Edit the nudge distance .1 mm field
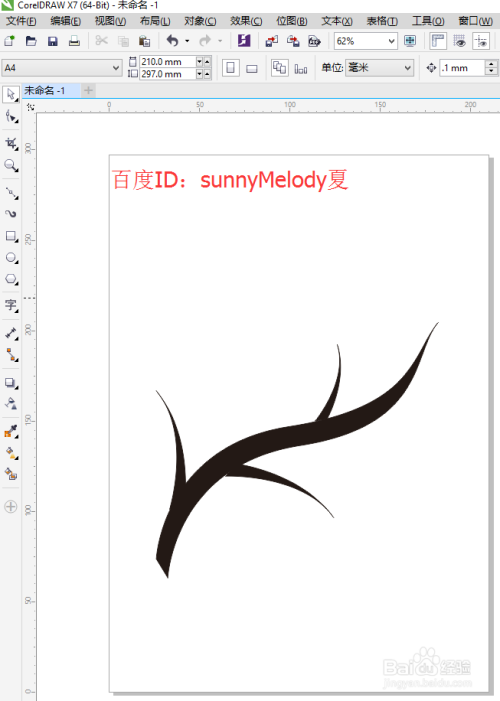Viewport: 500px width, 701px height. [x=462, y=68]
